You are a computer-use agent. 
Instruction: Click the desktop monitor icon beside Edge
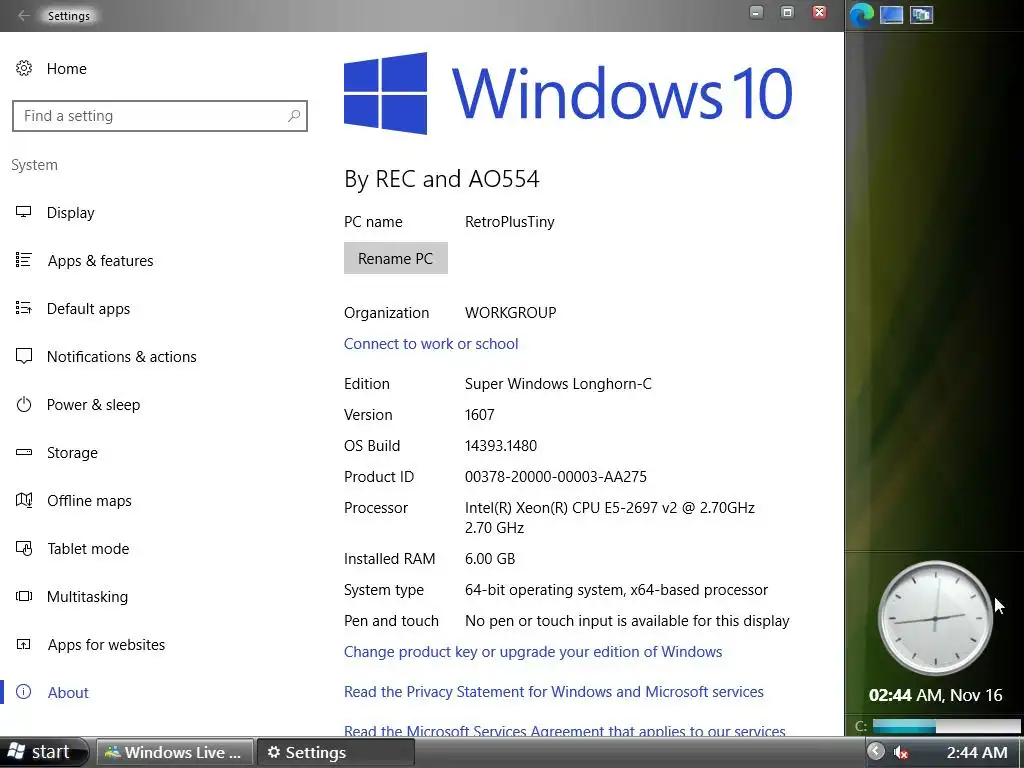point(891,14)
